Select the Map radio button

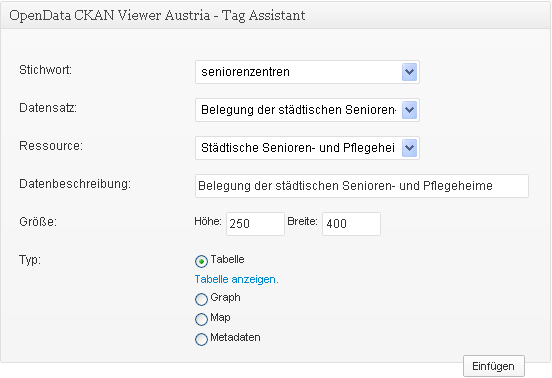click(201, 320)
